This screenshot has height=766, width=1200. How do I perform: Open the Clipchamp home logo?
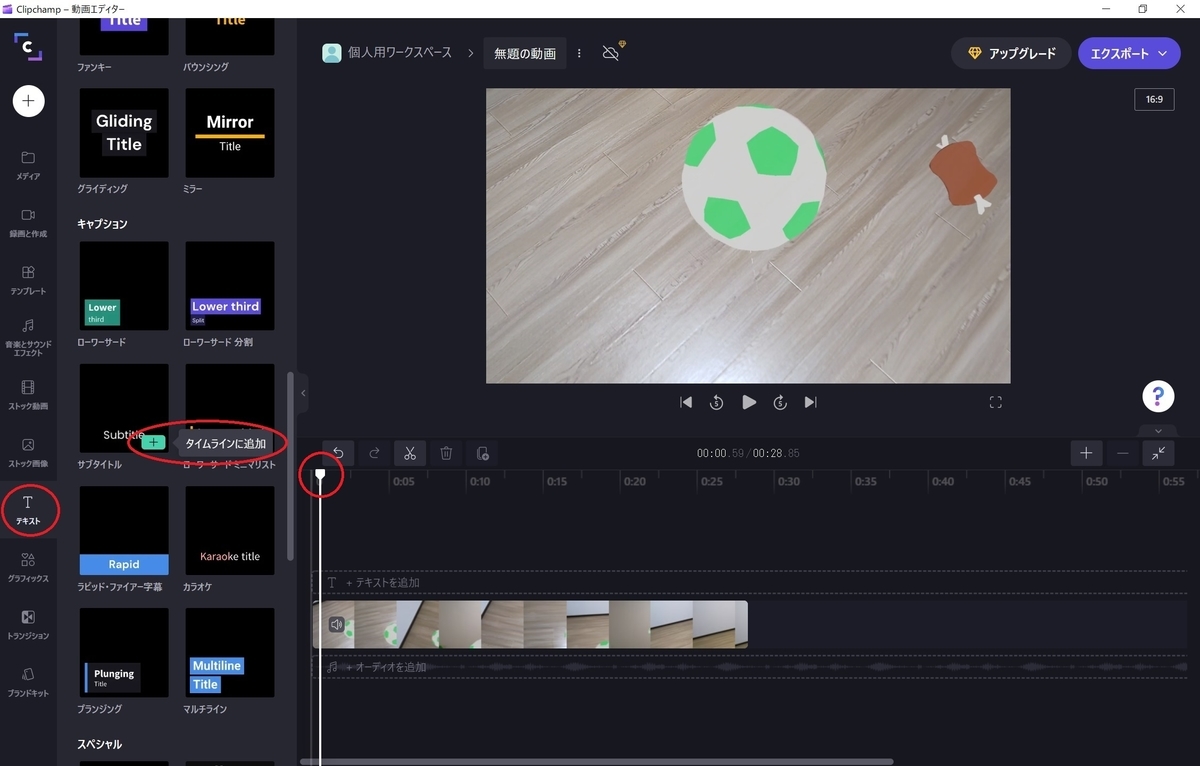coord(28,47)
